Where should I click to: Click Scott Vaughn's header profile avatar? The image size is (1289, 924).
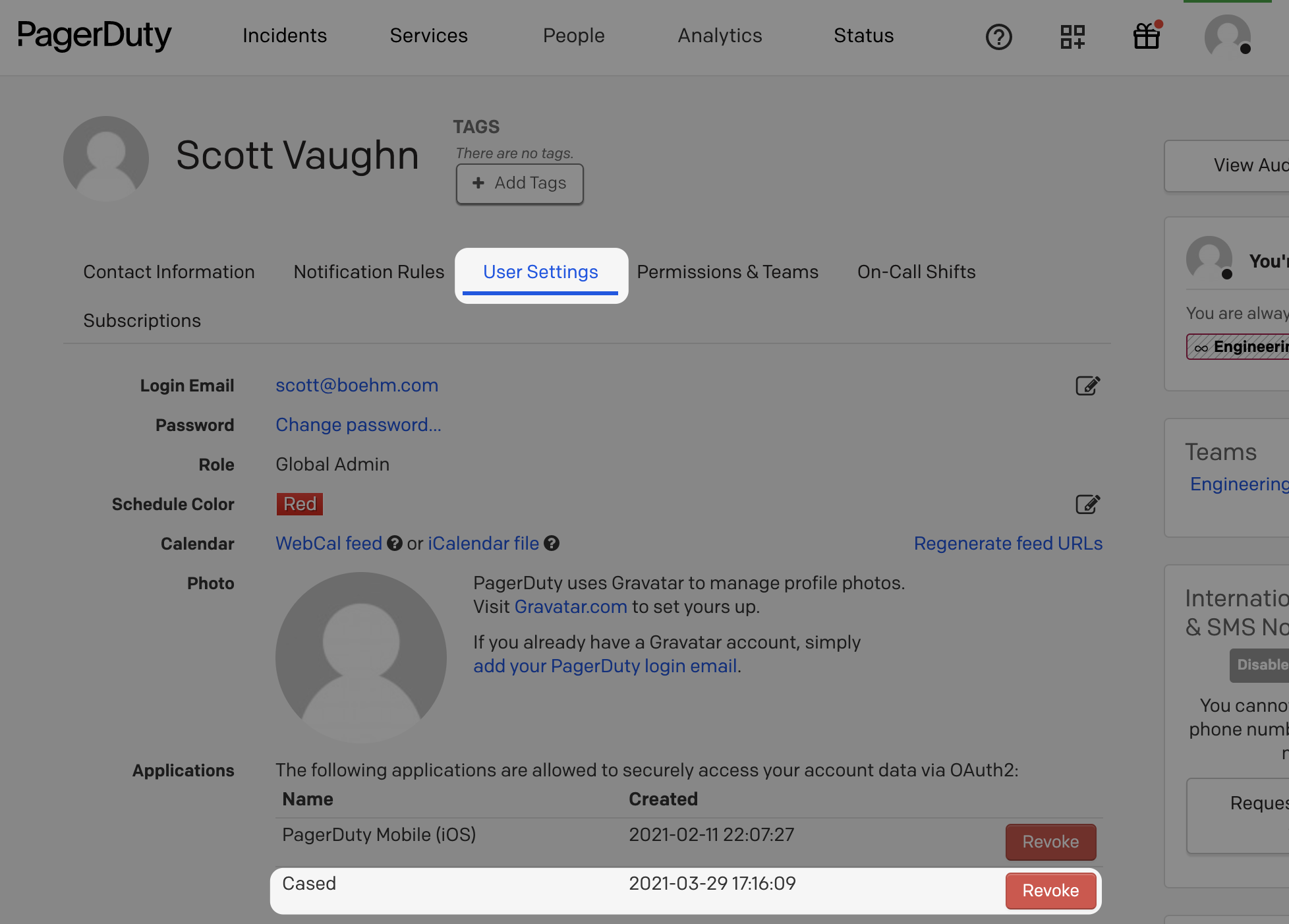pos(106,159)
